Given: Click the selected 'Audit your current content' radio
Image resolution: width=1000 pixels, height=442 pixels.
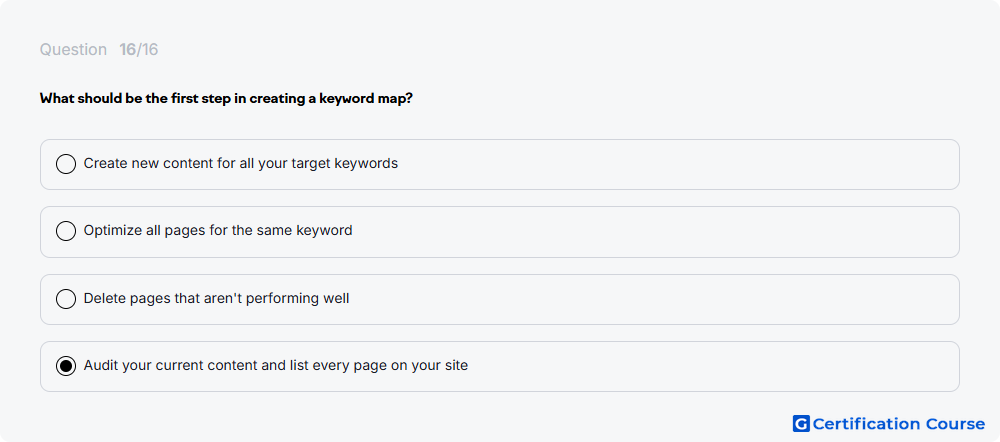Looking at the screenshot, I should point(66,366).
